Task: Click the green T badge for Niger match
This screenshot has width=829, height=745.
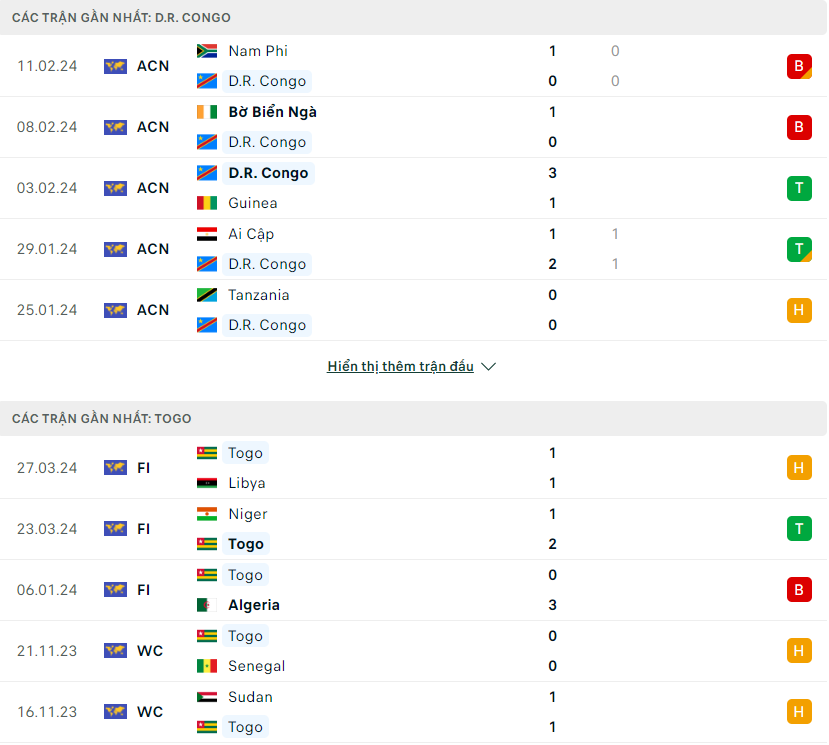Action: (799, 529)
